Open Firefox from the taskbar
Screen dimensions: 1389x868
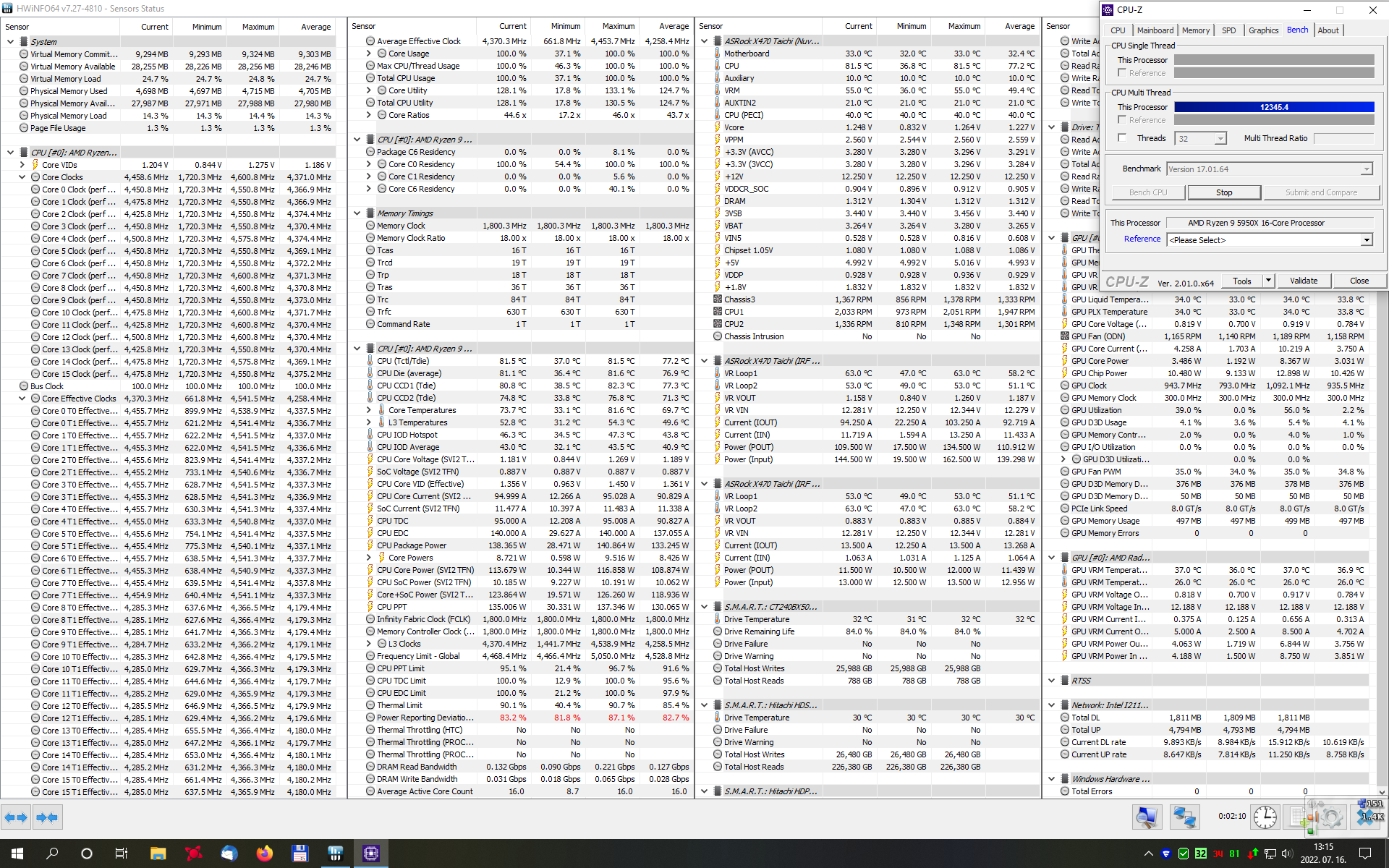coord(265,854)
